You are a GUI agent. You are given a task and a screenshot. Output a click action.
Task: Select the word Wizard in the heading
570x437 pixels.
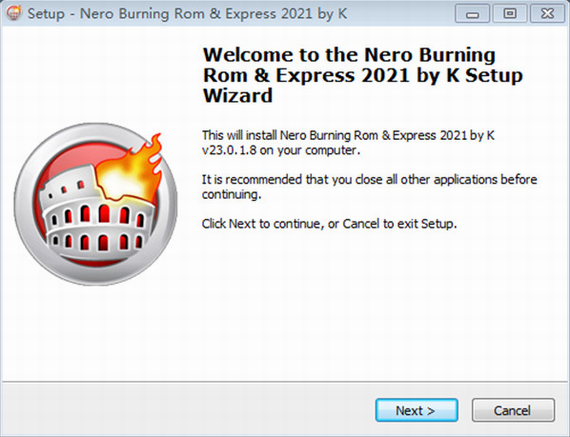pos(238,96)
